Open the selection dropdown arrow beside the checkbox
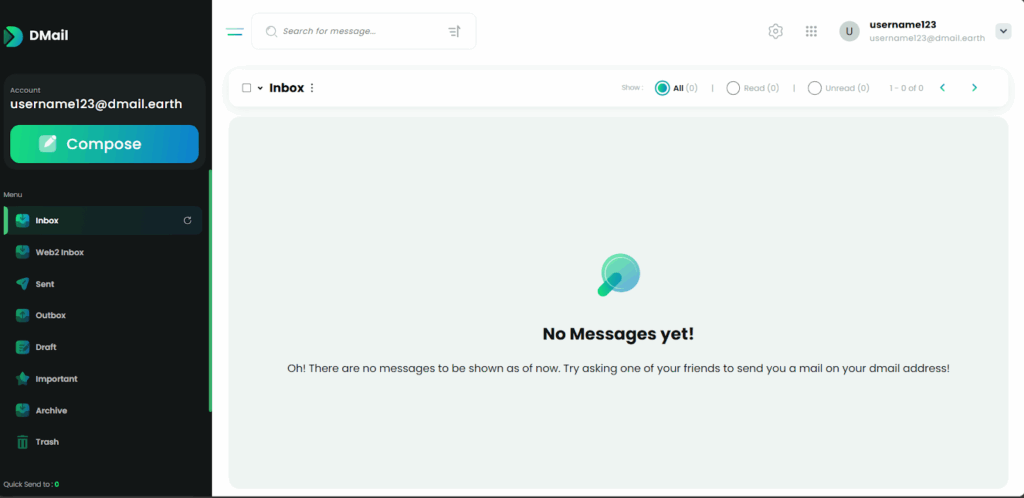 click(x=260, y=88)
